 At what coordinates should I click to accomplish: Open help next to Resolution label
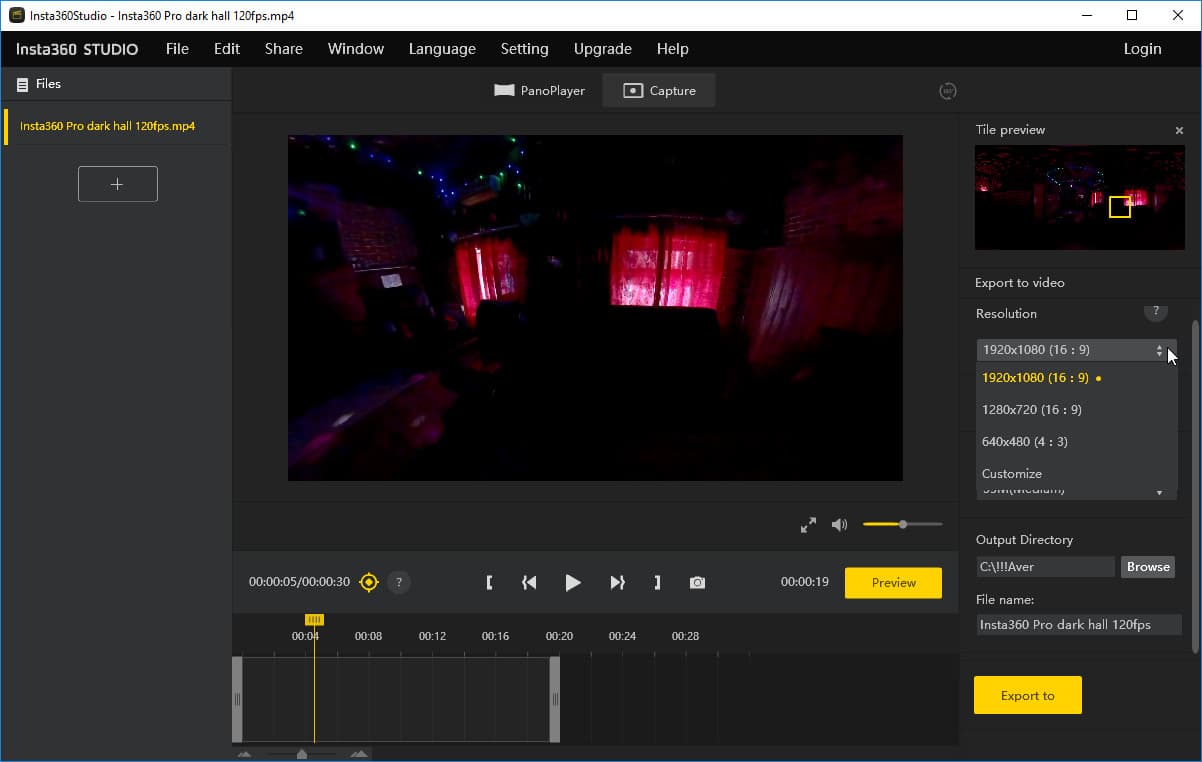tap(1155, 312)
